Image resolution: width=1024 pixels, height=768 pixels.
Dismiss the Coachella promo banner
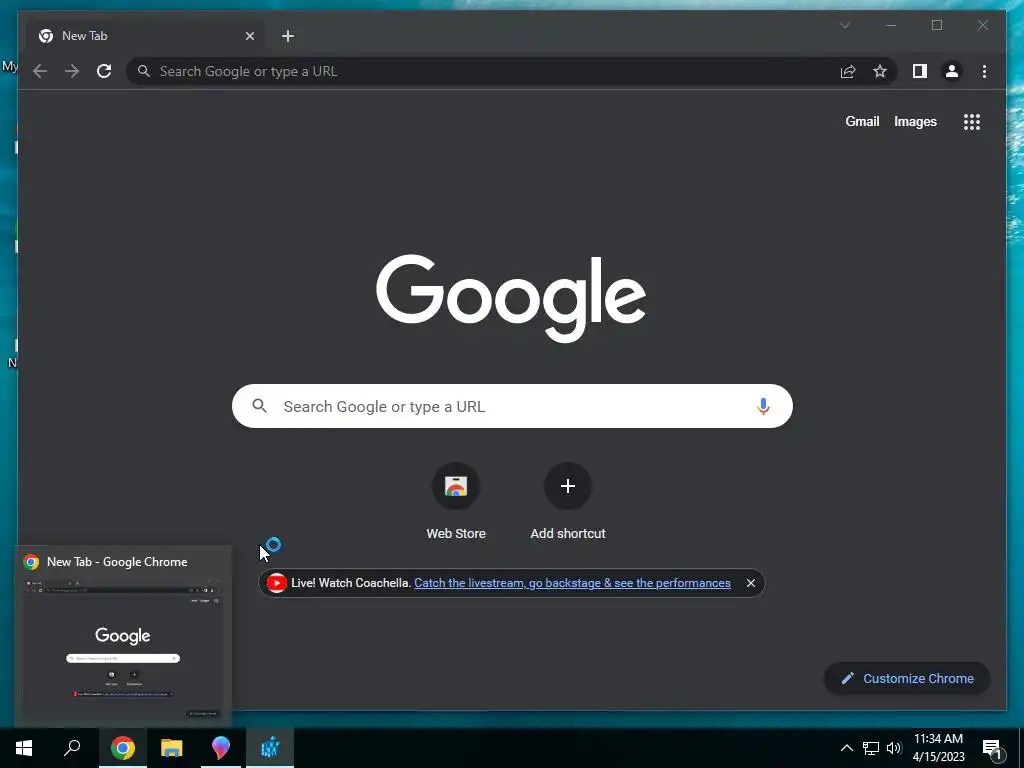tap(750, 583)
